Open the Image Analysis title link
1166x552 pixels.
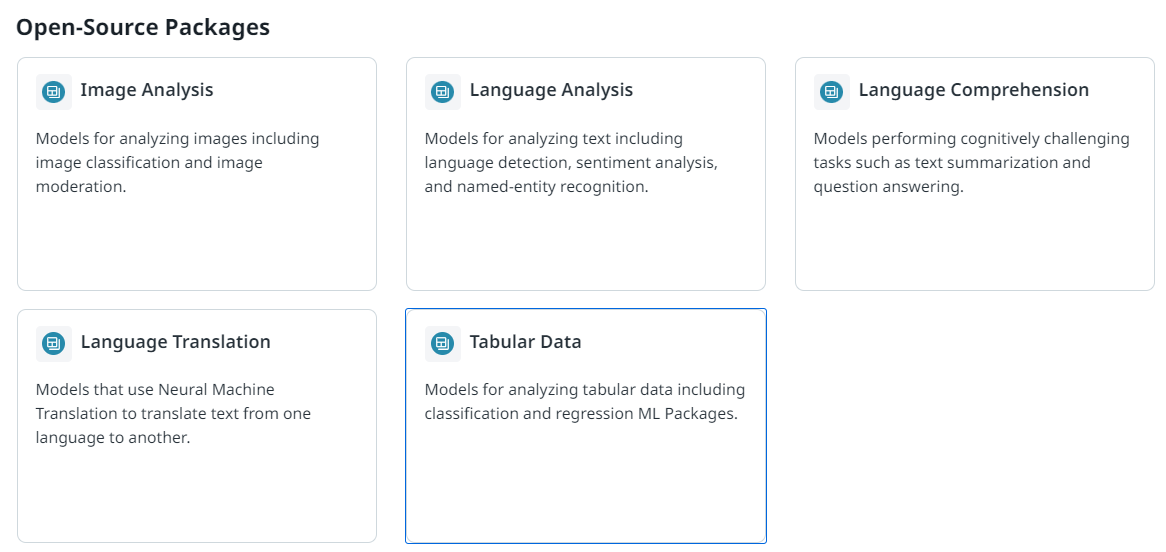147,90
